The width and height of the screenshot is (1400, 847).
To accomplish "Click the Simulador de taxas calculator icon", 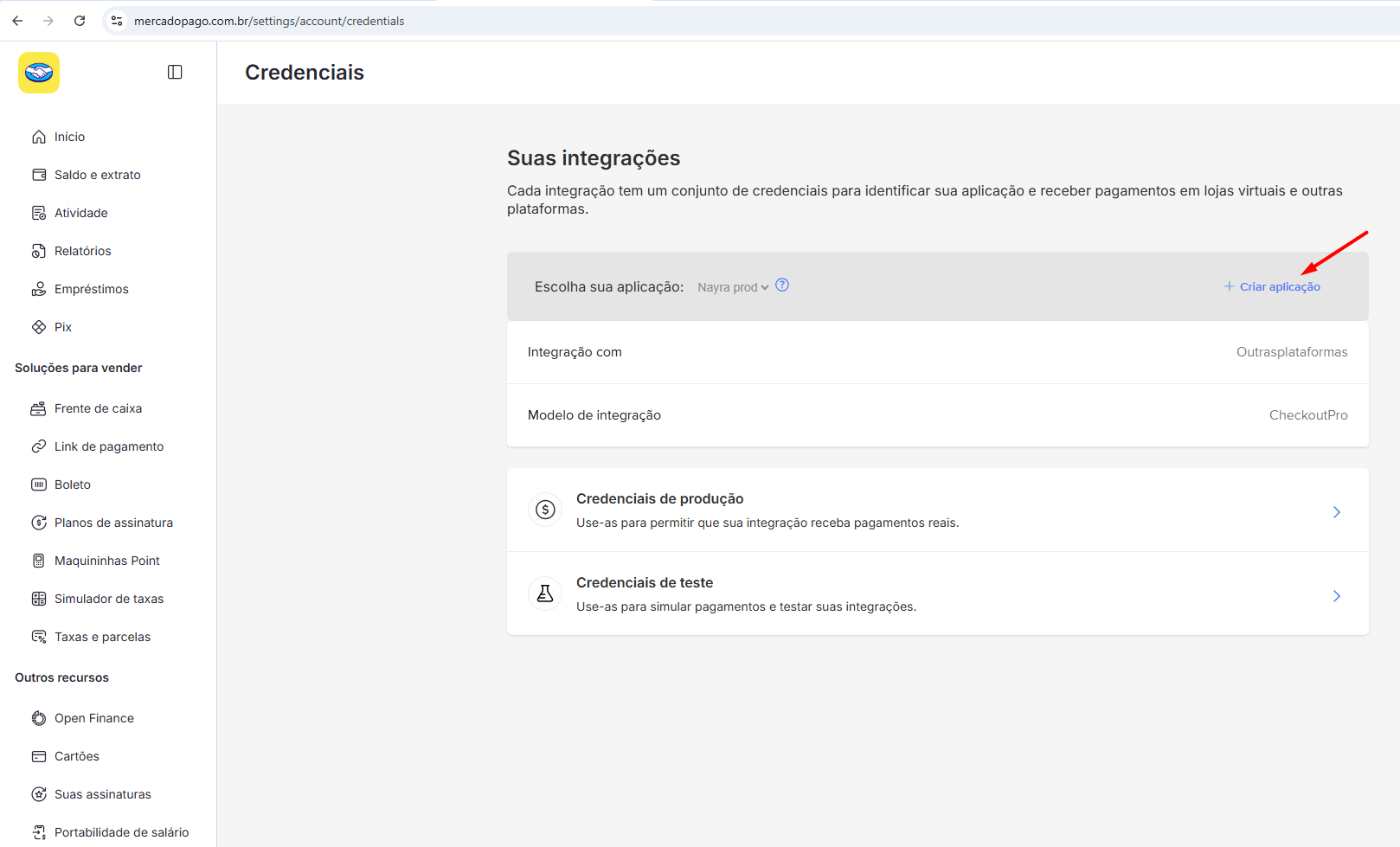I will [39, 599].
